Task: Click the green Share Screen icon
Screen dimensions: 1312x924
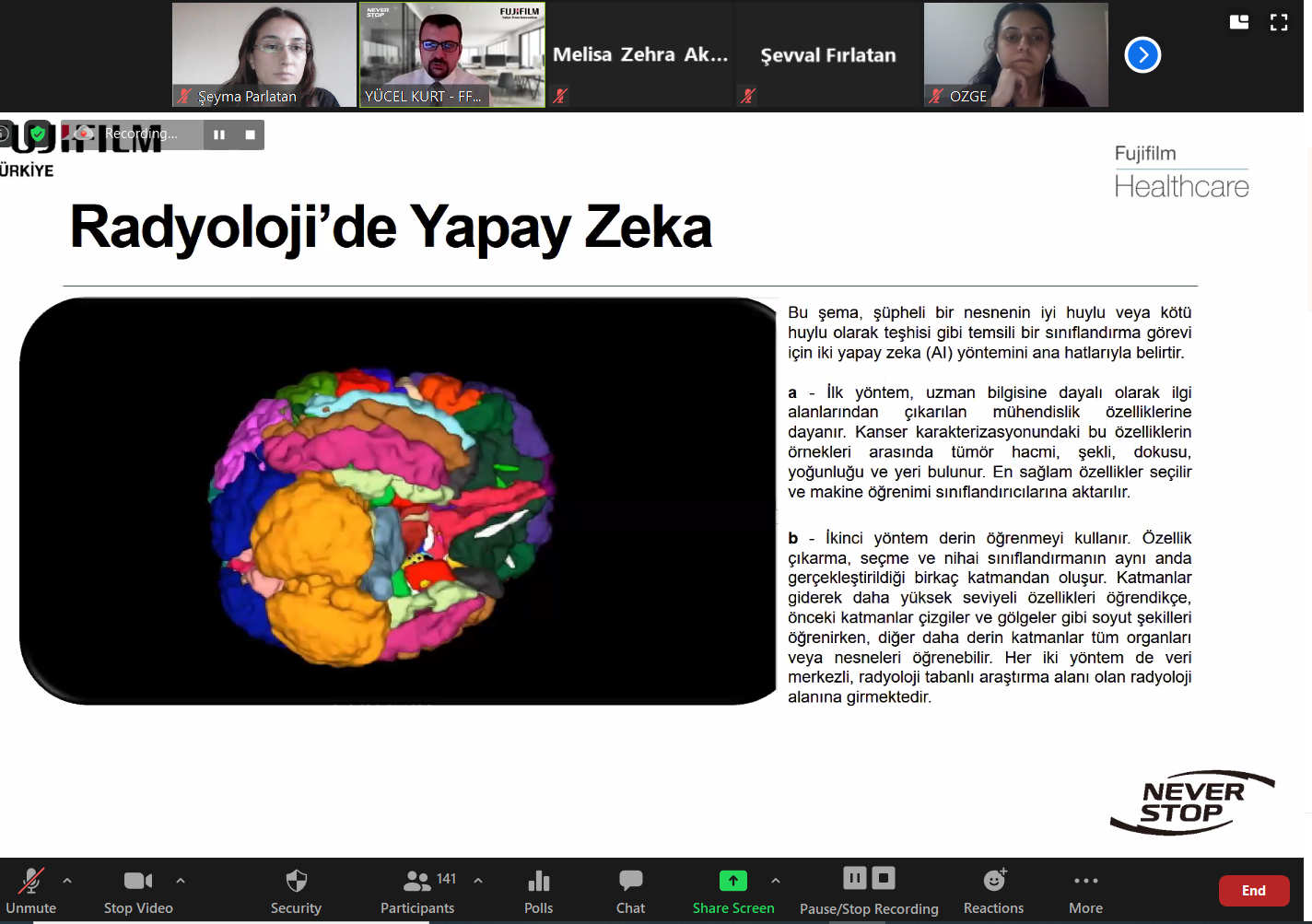Action: pos(732,881)
